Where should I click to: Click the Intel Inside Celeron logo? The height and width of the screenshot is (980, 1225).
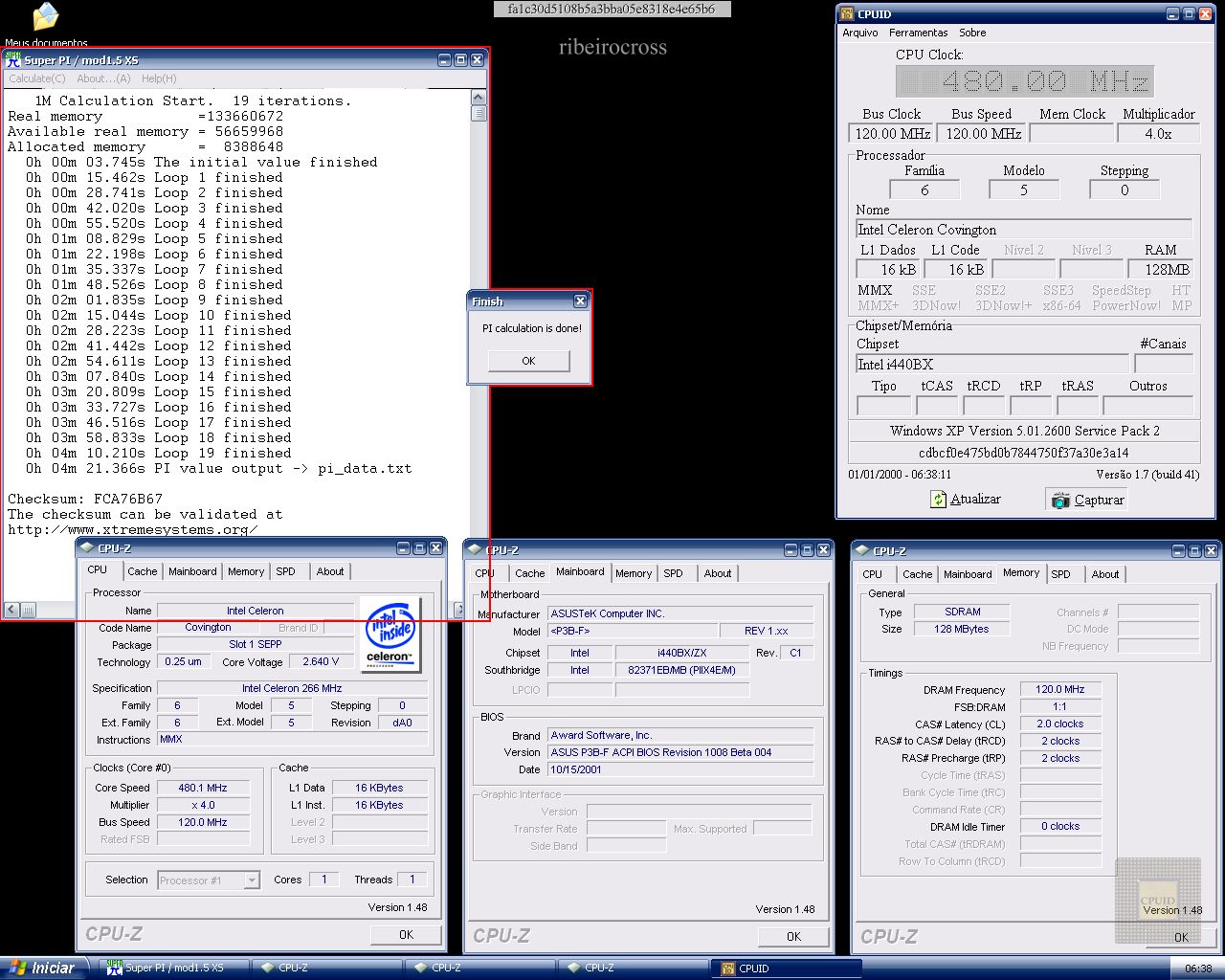390,634
